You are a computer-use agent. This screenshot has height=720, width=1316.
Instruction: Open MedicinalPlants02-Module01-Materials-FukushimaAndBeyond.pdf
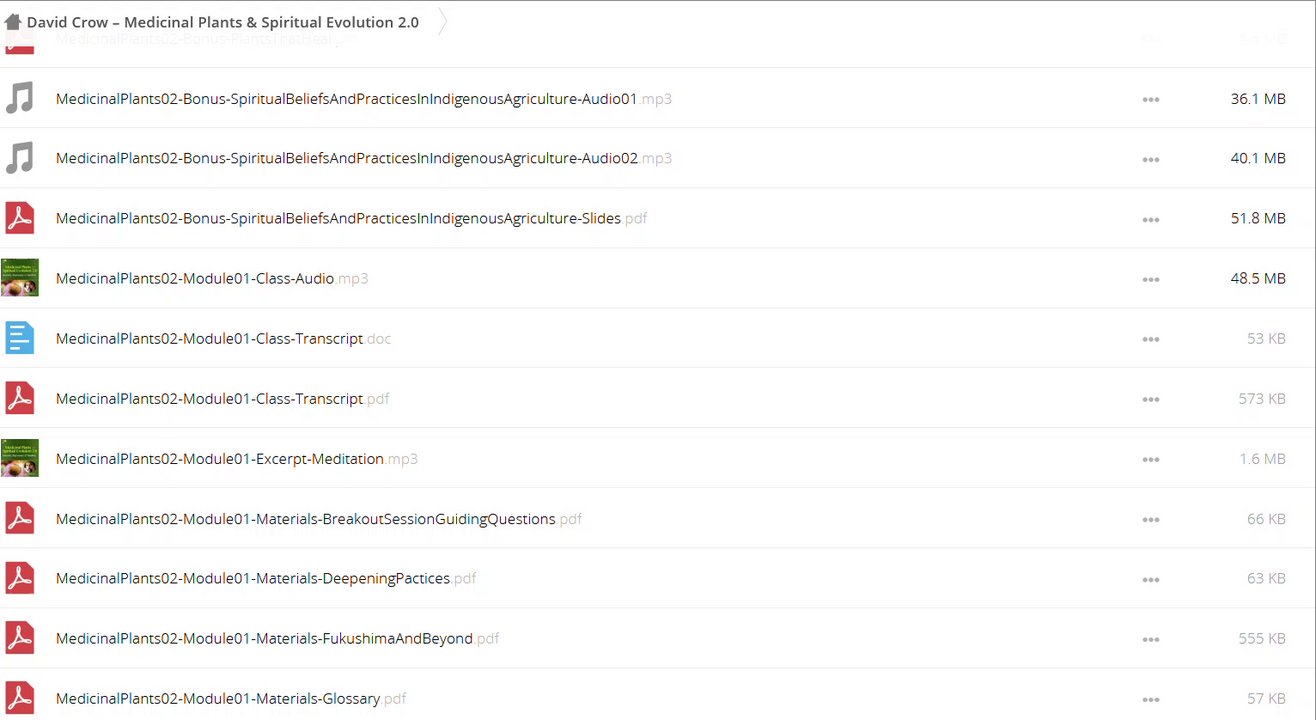click(277, 638)
